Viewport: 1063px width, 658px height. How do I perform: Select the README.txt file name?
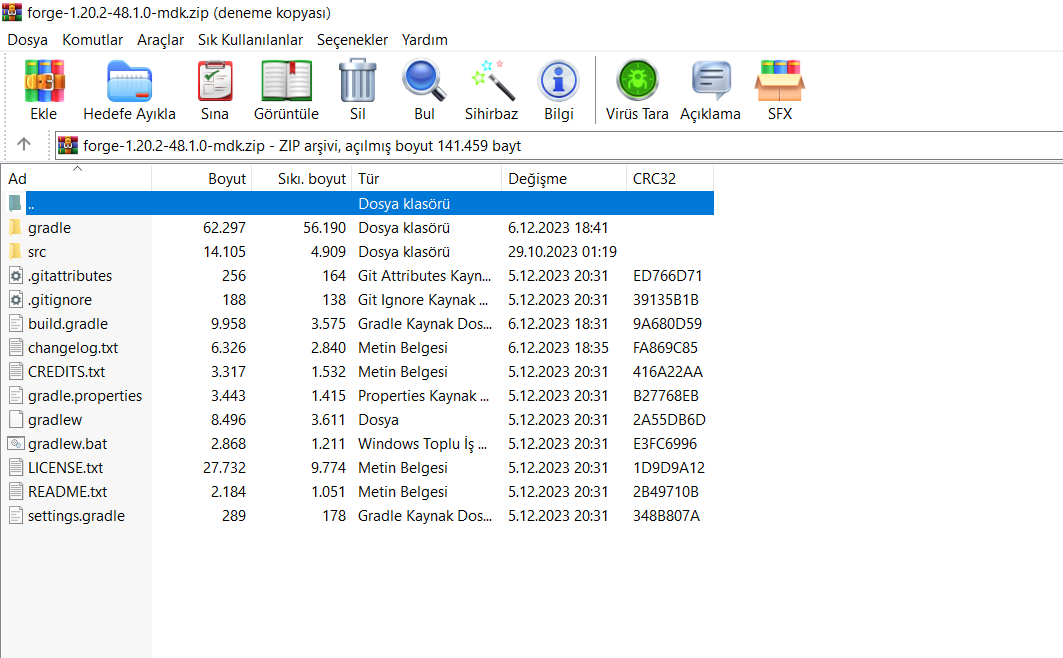67,491
